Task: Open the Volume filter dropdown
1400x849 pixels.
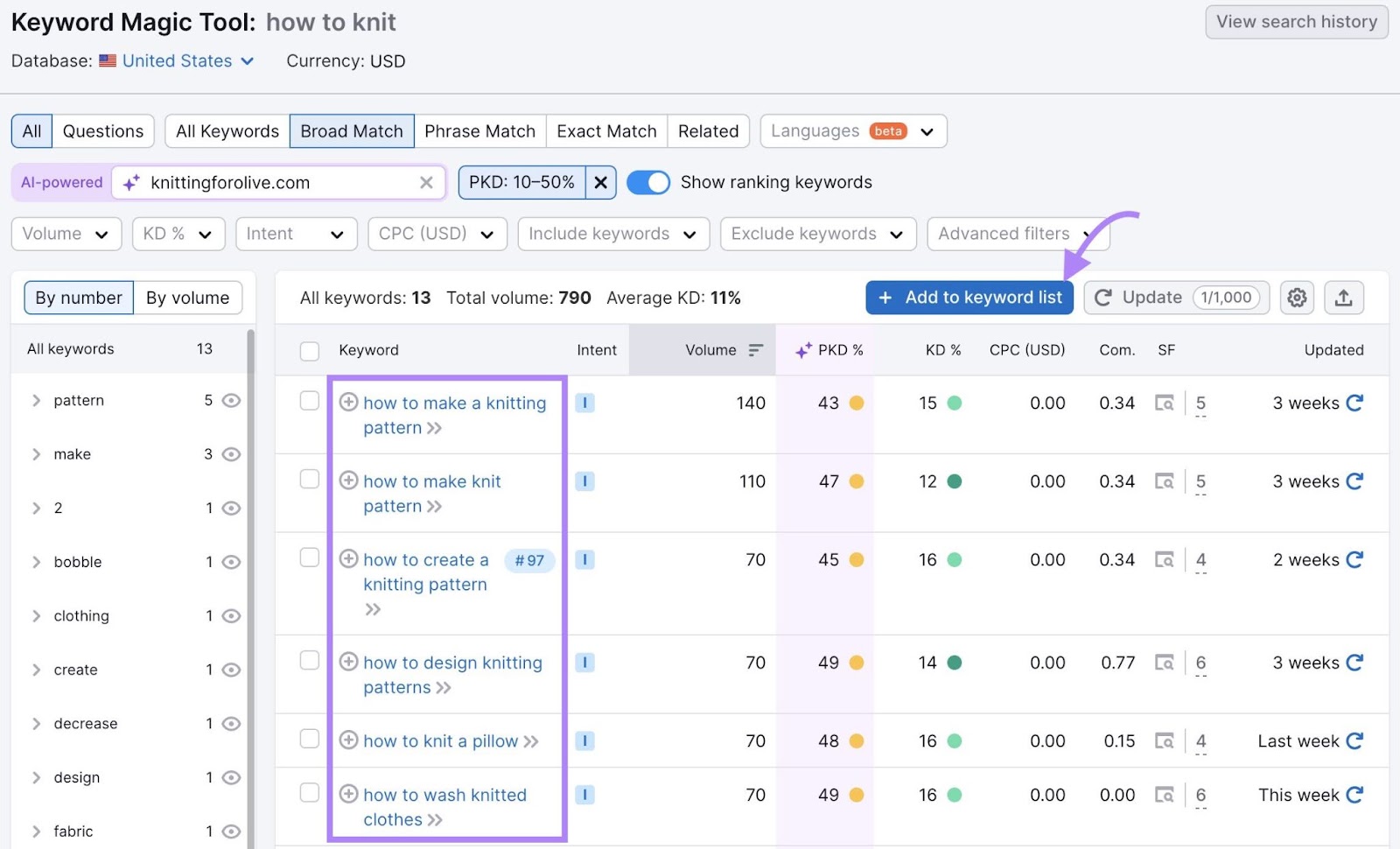Action: 66,234
